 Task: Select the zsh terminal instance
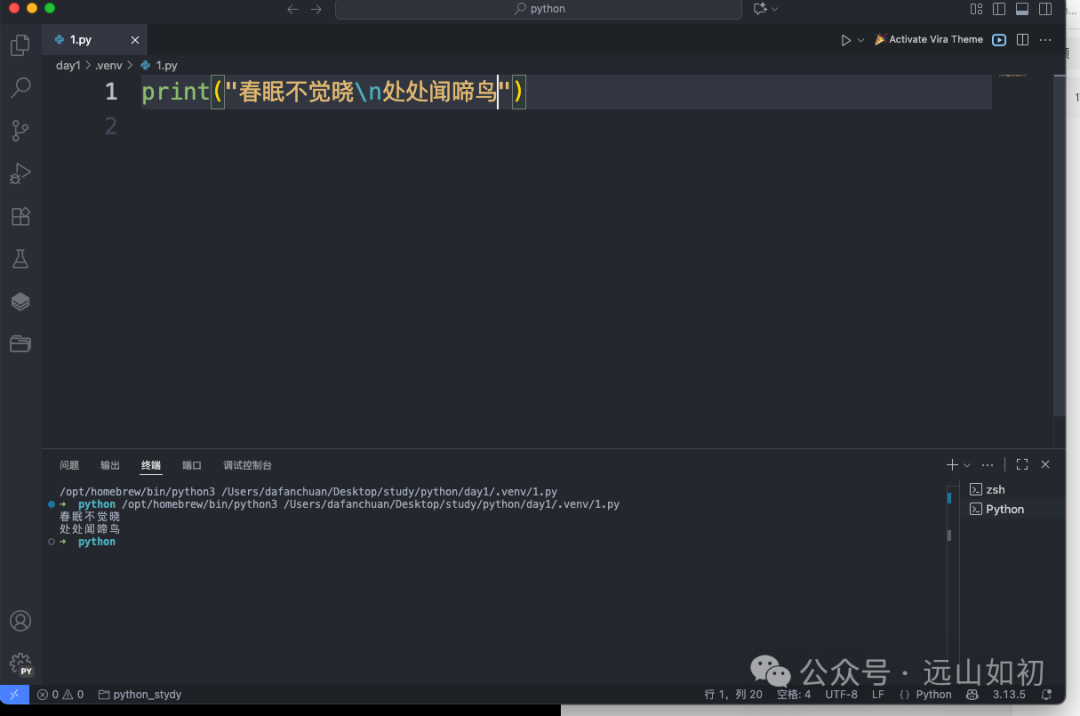click(x=1011, y=489)
